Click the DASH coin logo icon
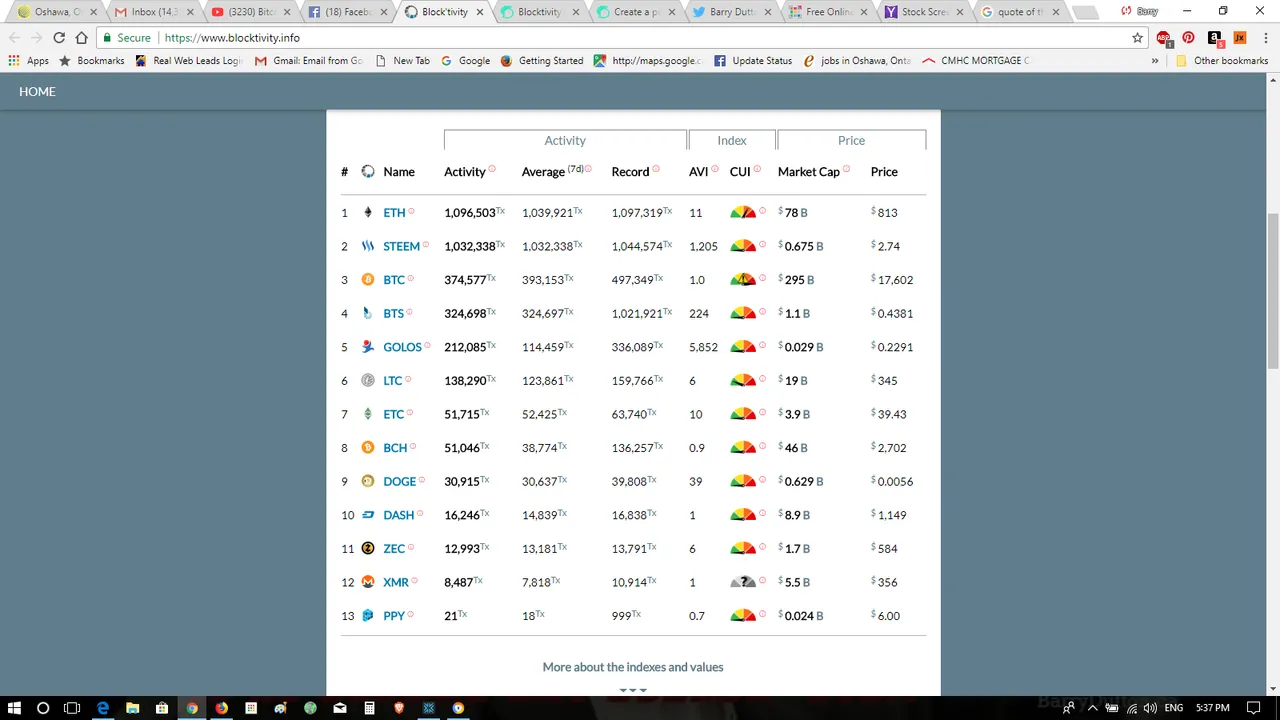 pos(368,515)
